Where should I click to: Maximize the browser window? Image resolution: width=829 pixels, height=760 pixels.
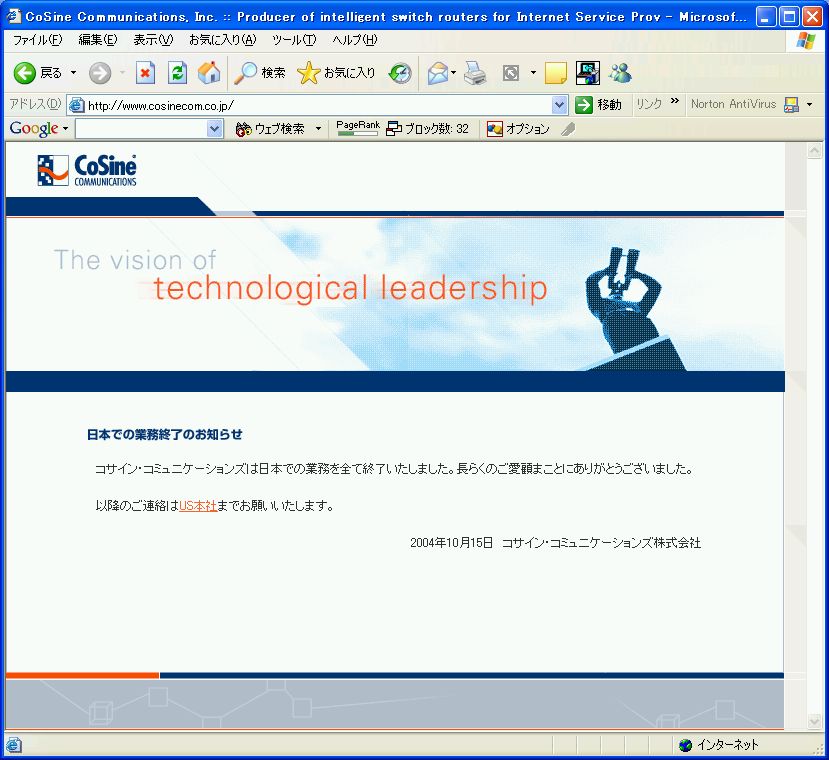click(789, 17)
